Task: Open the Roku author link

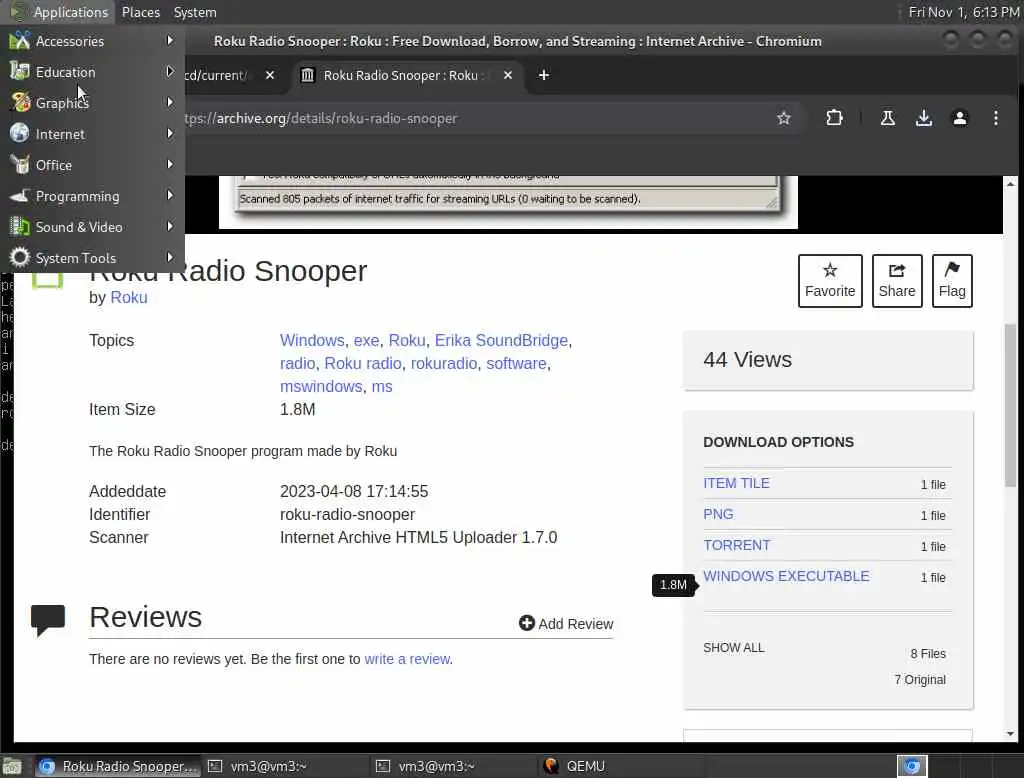Action: (x=129, y=297)
